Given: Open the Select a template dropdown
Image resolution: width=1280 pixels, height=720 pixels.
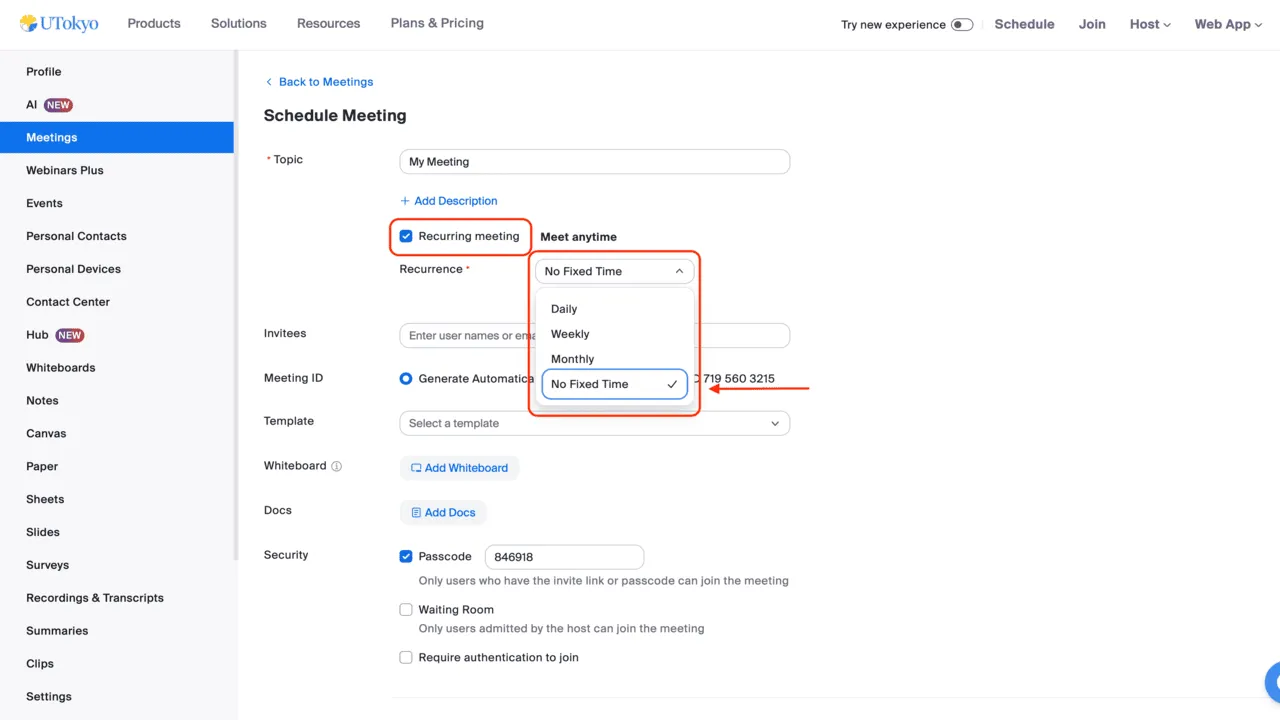Looking at the screenshot, I should pos(594,423).
